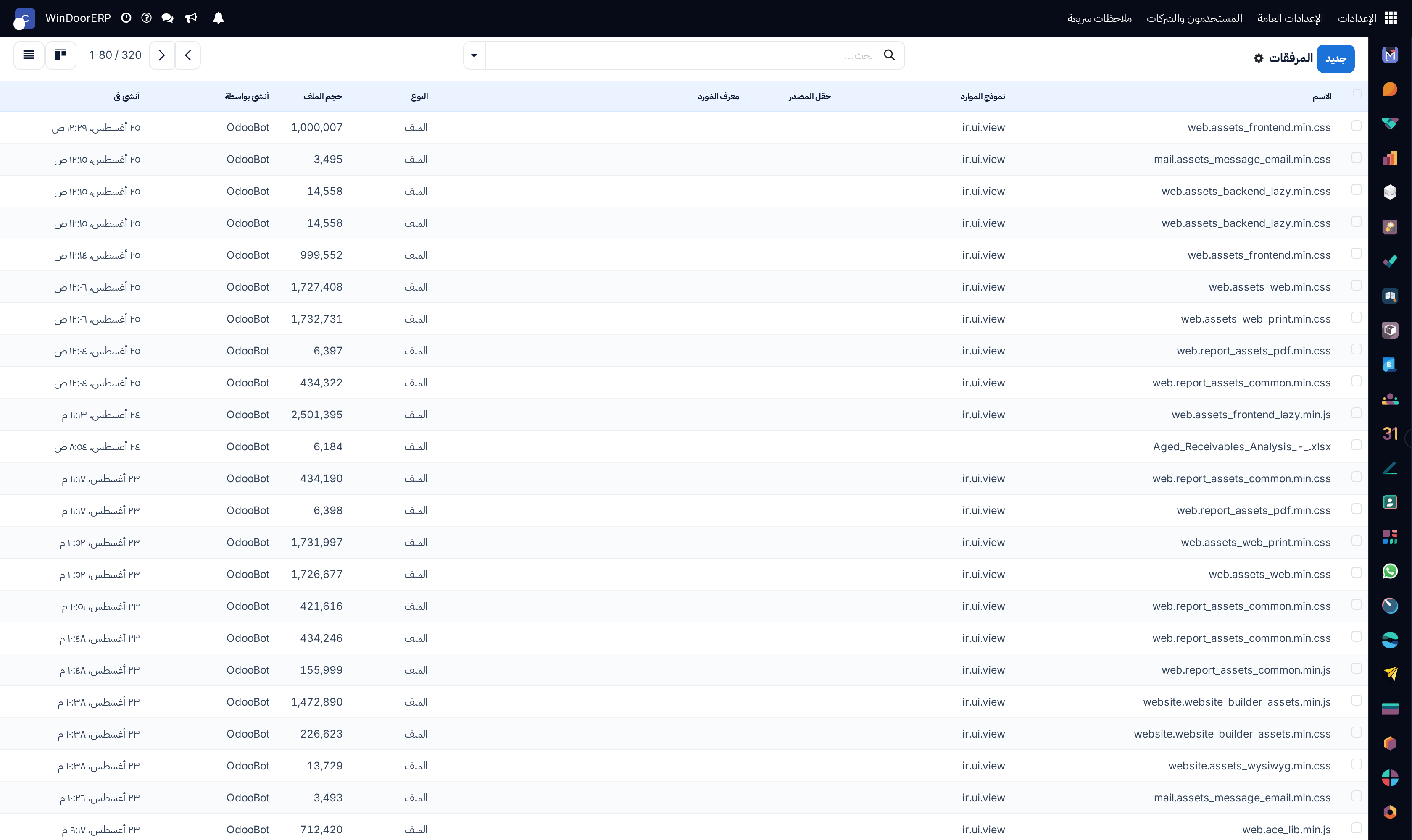Image resolution: width=1412 pixels, height=840 pixels.
Task: Sort by النوع column header
Action: coord(419,96)
